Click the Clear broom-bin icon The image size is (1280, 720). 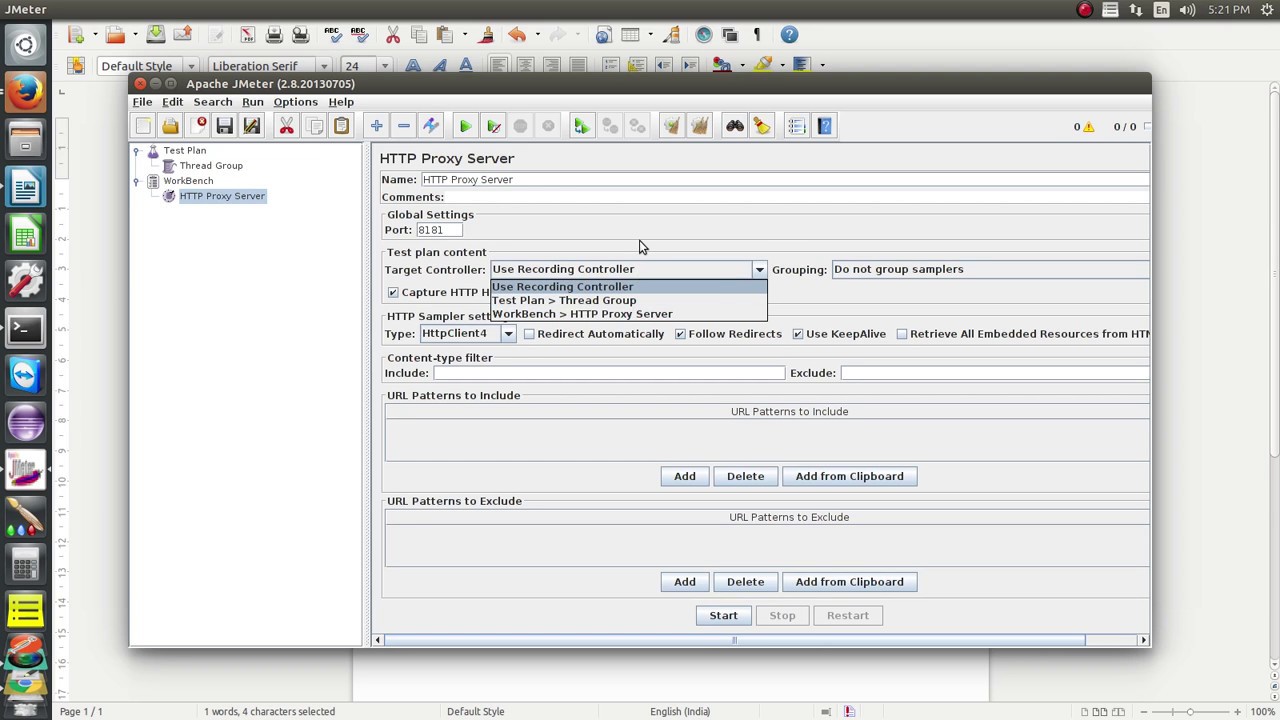(x=671, y=126)
